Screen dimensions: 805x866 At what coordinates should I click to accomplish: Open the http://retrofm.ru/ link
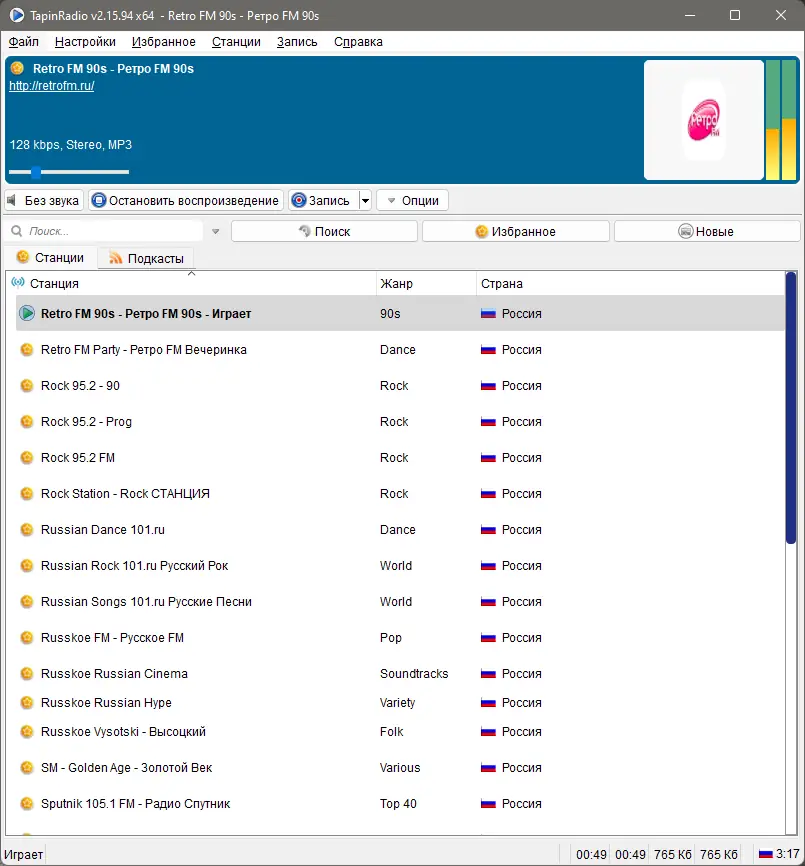tap(51, 86)
